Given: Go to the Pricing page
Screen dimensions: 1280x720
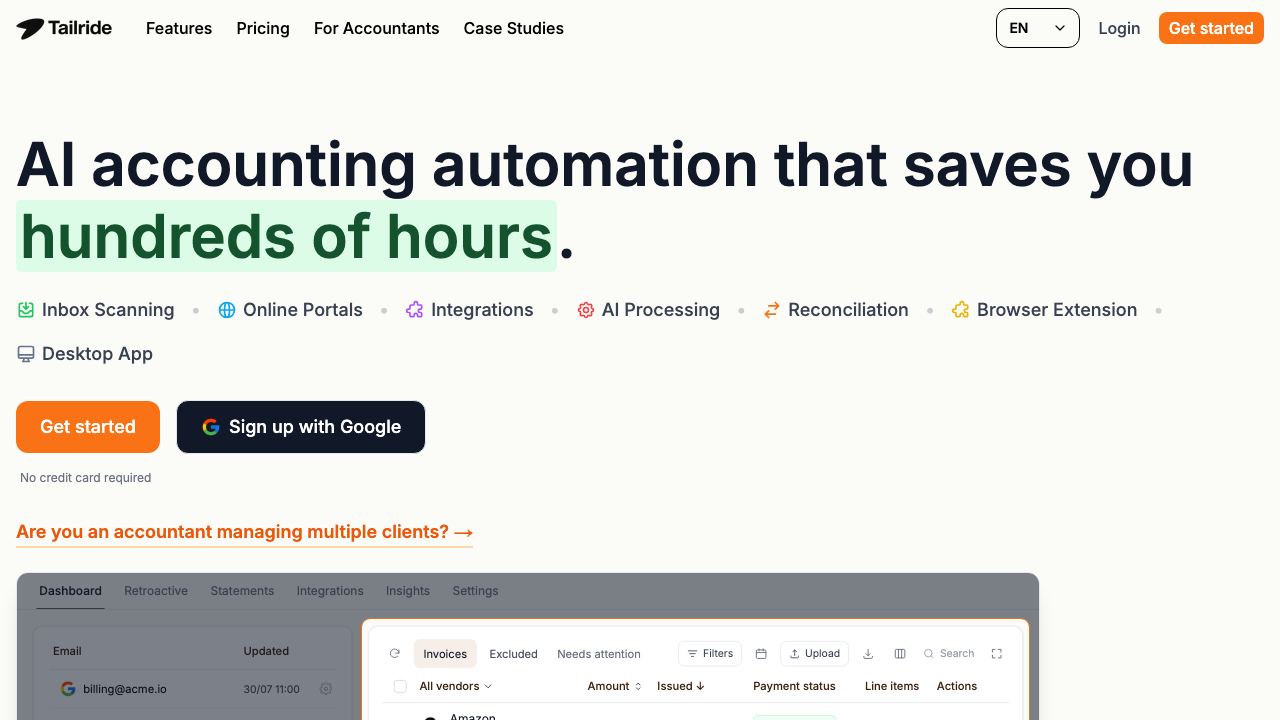Looking at the screenshot, I should [263, 28].
